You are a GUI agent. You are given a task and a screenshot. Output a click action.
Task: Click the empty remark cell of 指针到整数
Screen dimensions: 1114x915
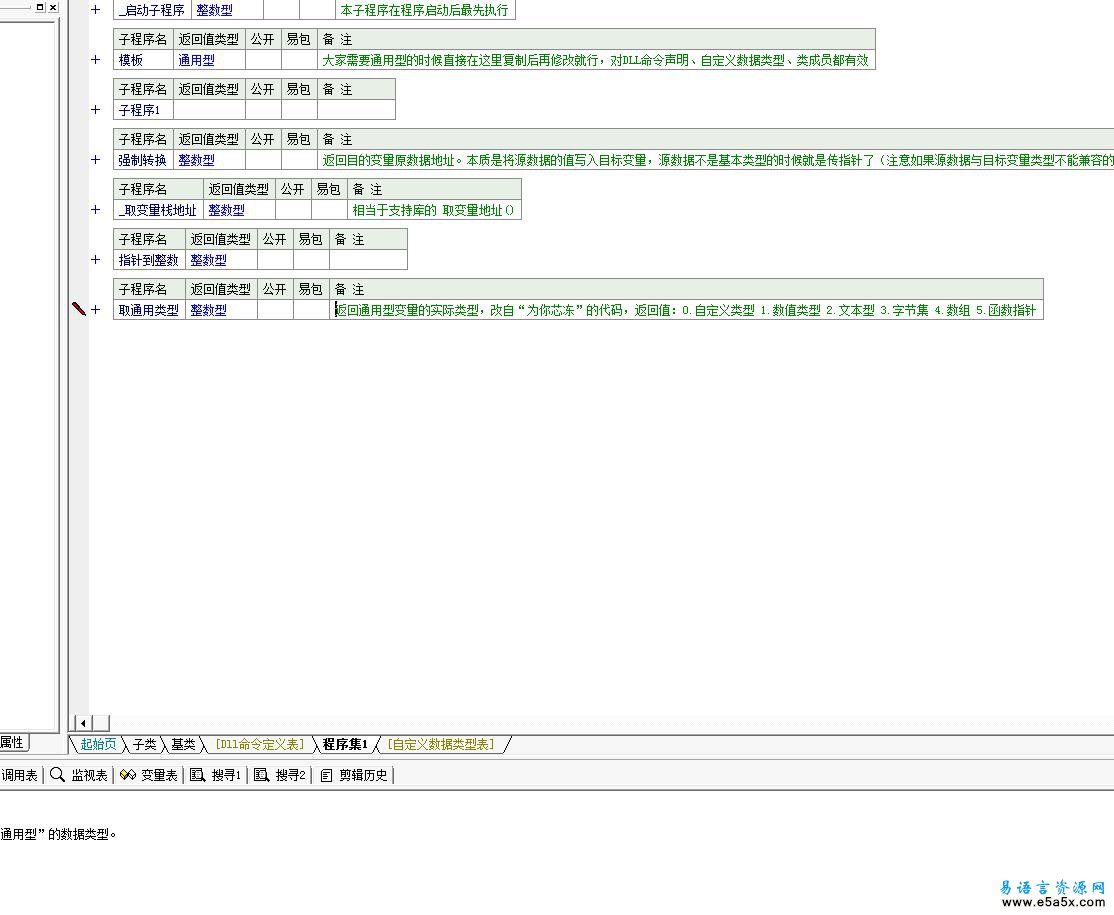click(368, 260)
